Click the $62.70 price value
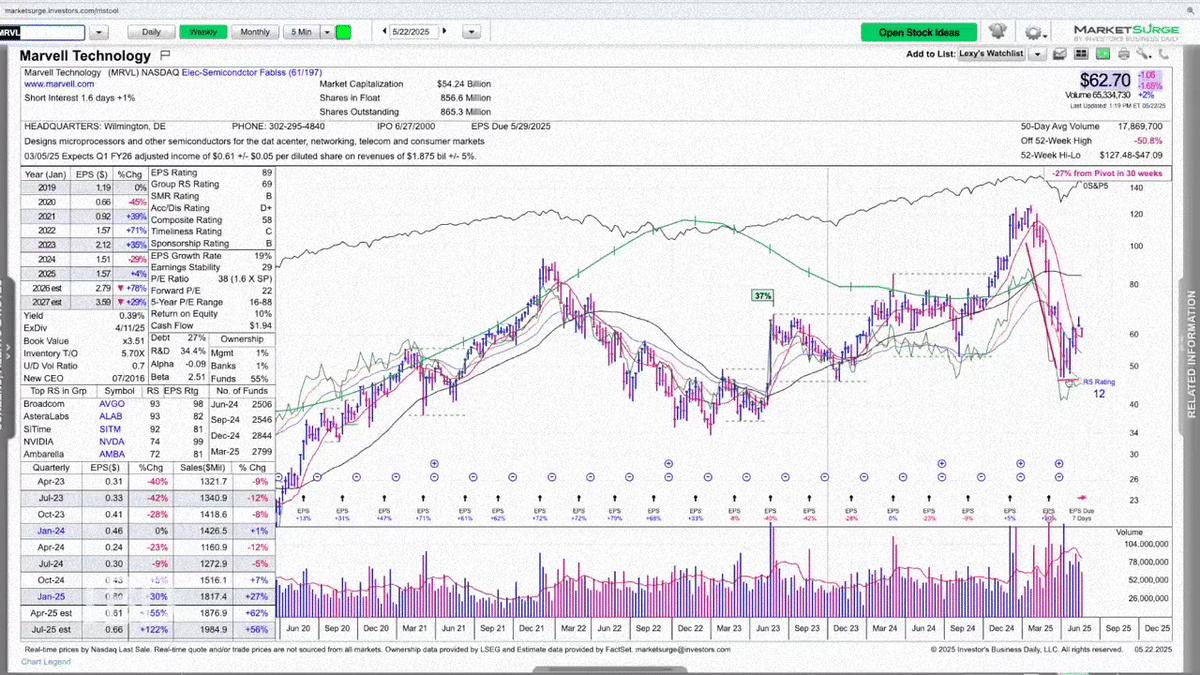Screen dimensions: 1200x675 point(1105,80)
